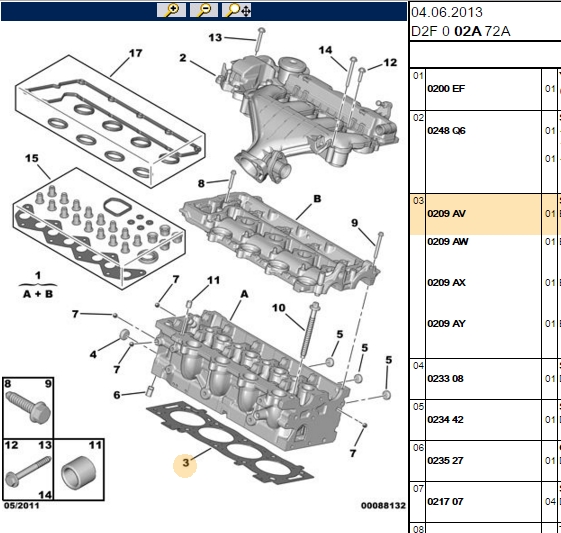The height and width of the screenshot is (533, 561).
Task: Click callout number 13 at top bolt
Action: coord(215,38)
